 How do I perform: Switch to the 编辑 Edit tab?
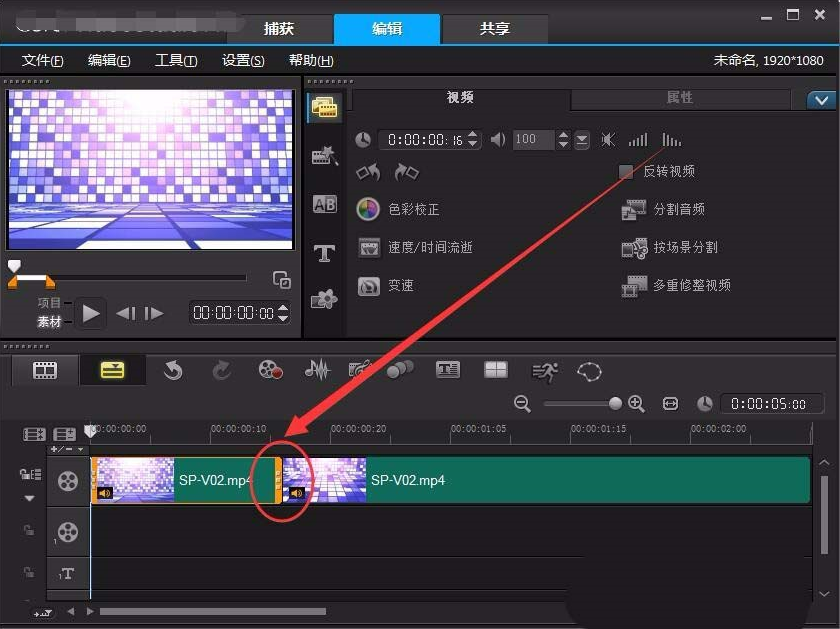tap(387, 29)
